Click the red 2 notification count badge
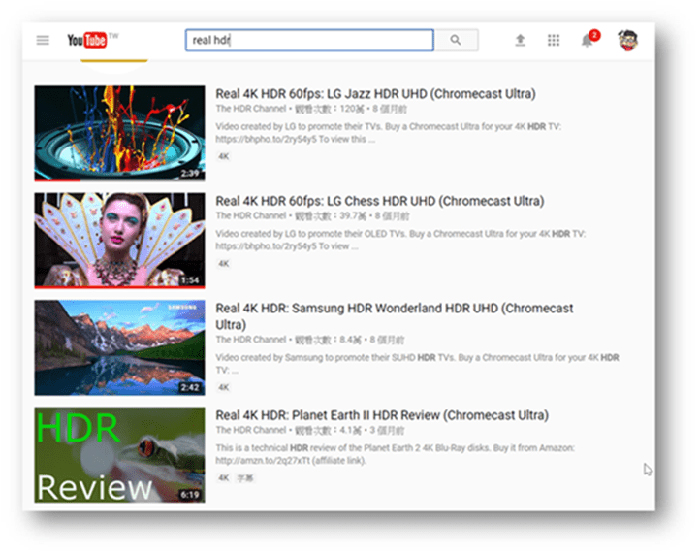700x556 pixels. (x=594, y=35)
